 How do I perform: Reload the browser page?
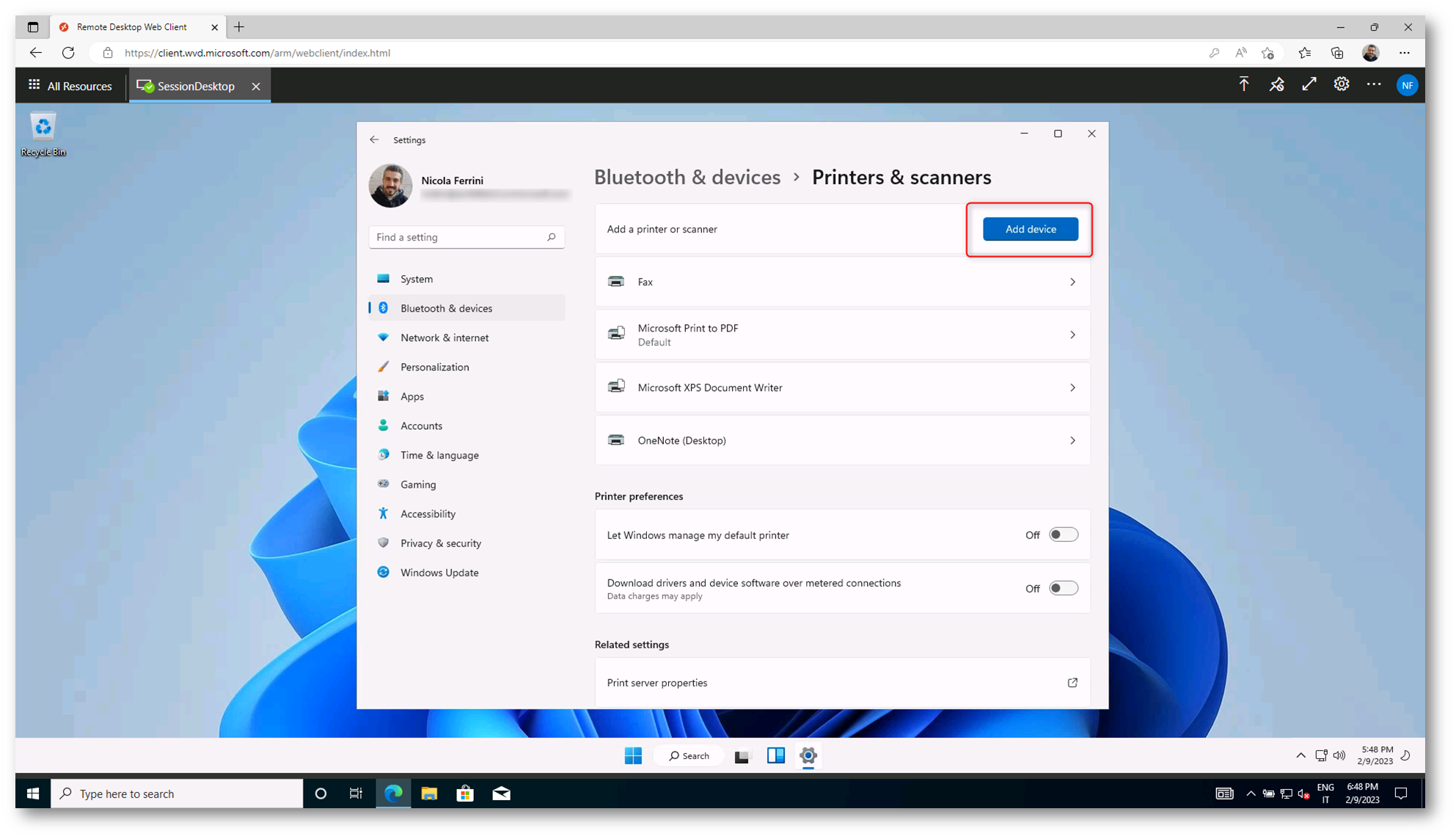[x=68, y=53]
